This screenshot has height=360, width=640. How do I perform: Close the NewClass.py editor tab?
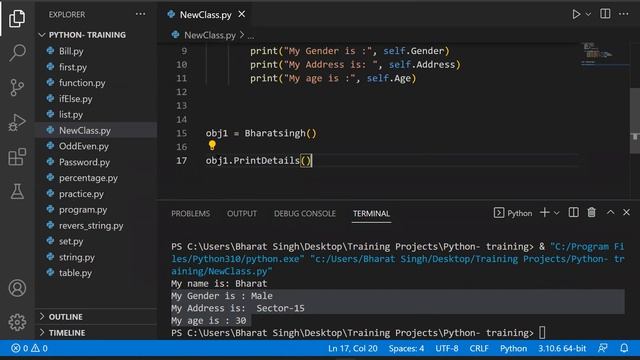tap(242, 14)
